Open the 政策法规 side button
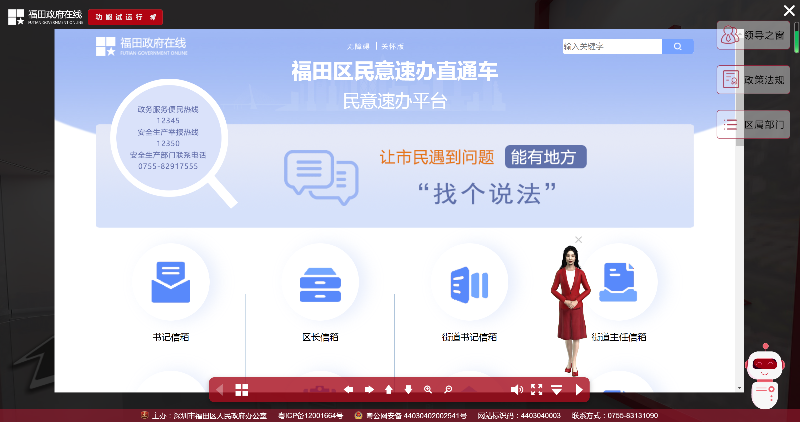Screen dimensions: 800x422 tap(753, 80)
